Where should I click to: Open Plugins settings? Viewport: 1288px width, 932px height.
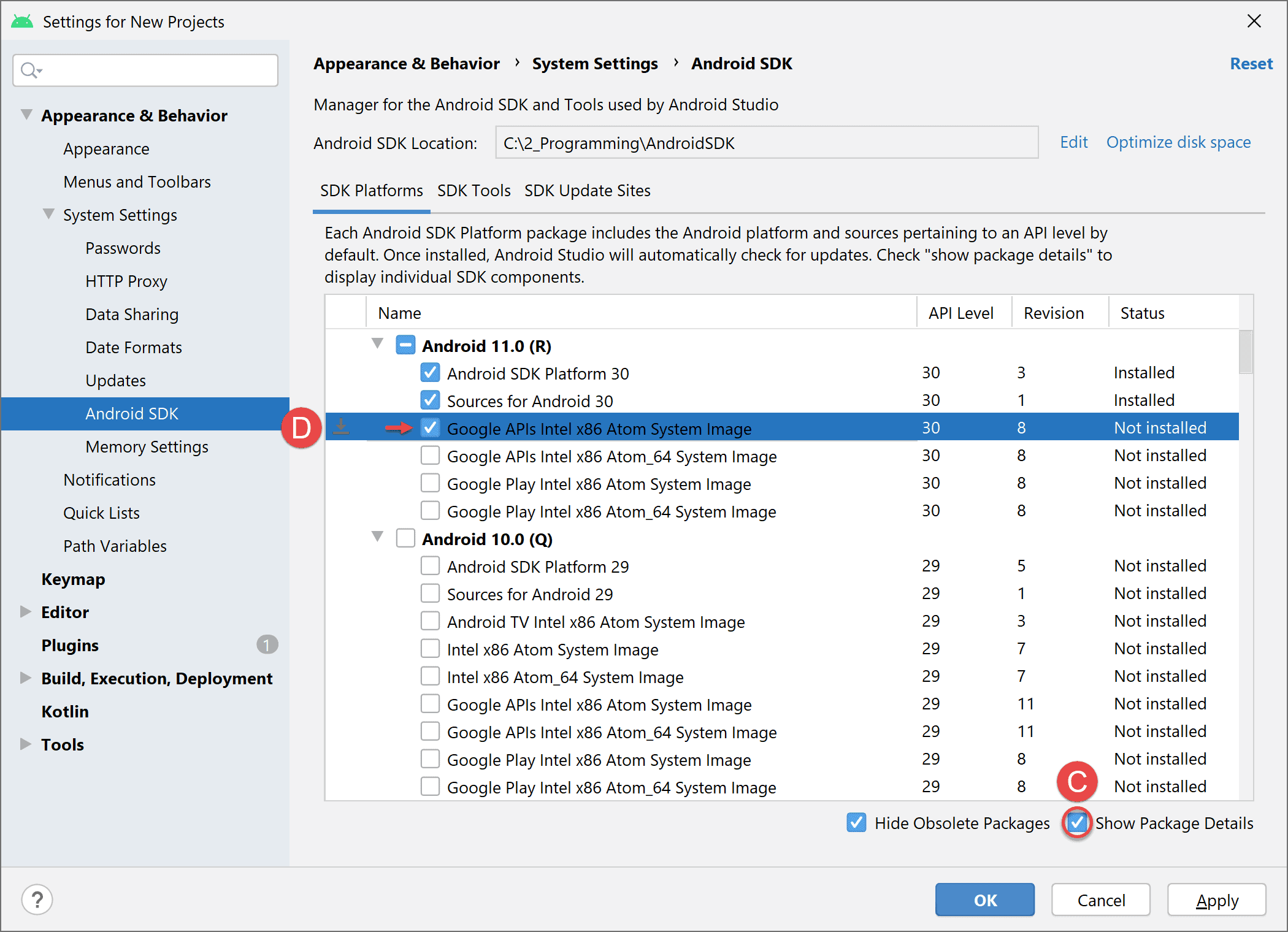70,646
